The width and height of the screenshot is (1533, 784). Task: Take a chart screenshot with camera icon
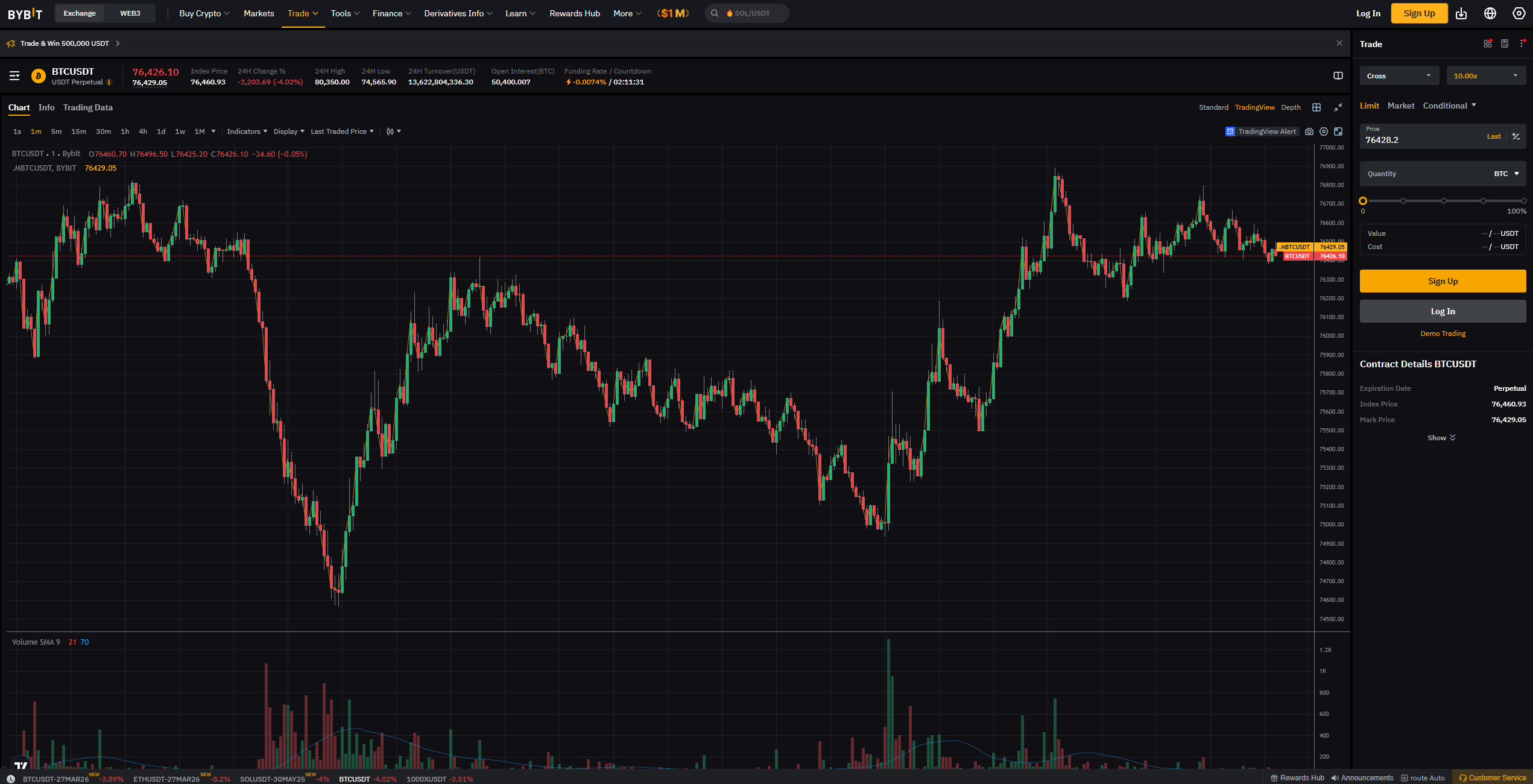coord(1309,131)
